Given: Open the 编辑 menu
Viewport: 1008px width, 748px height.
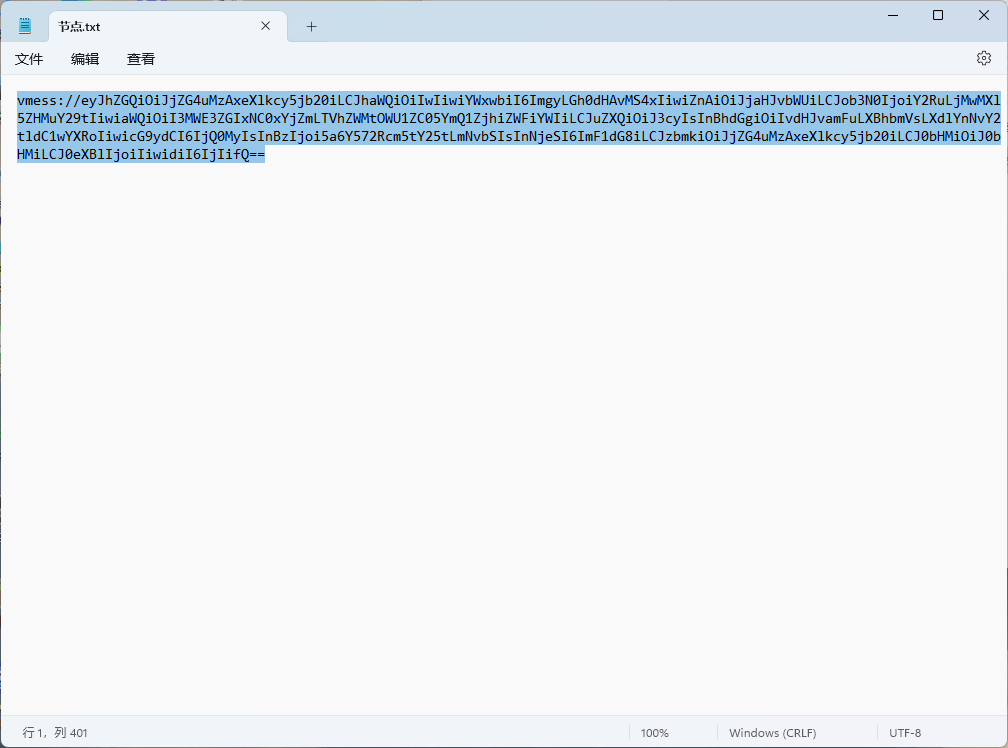Looking at the screenshot, I should pos(85,59).
